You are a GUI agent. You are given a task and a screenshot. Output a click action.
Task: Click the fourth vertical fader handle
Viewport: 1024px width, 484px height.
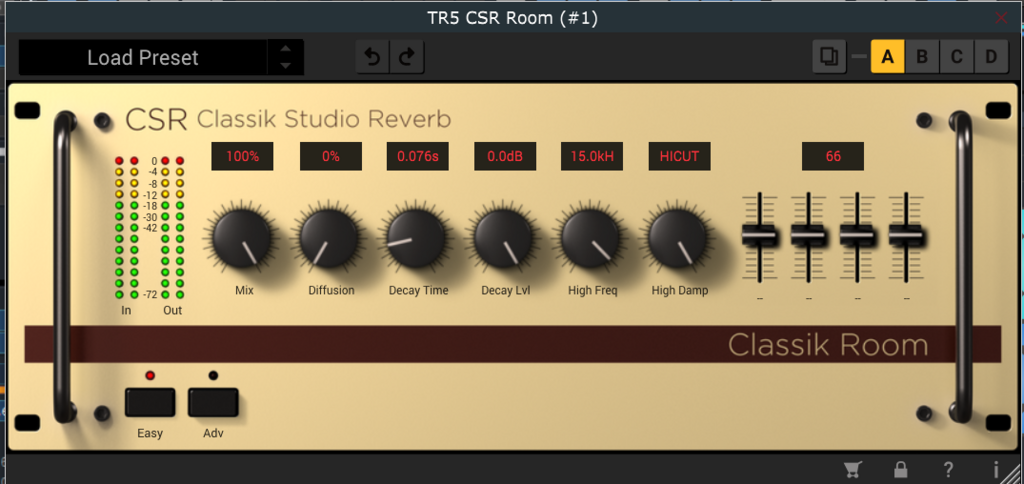[906, 233]
